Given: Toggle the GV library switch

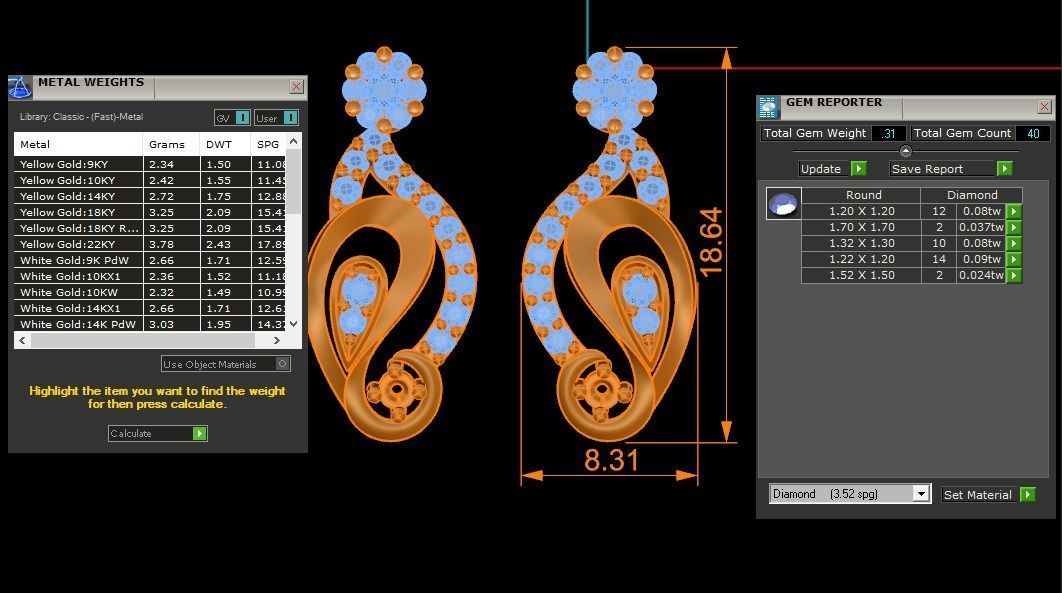Looking at the screenshot, I should coord(242,118).
